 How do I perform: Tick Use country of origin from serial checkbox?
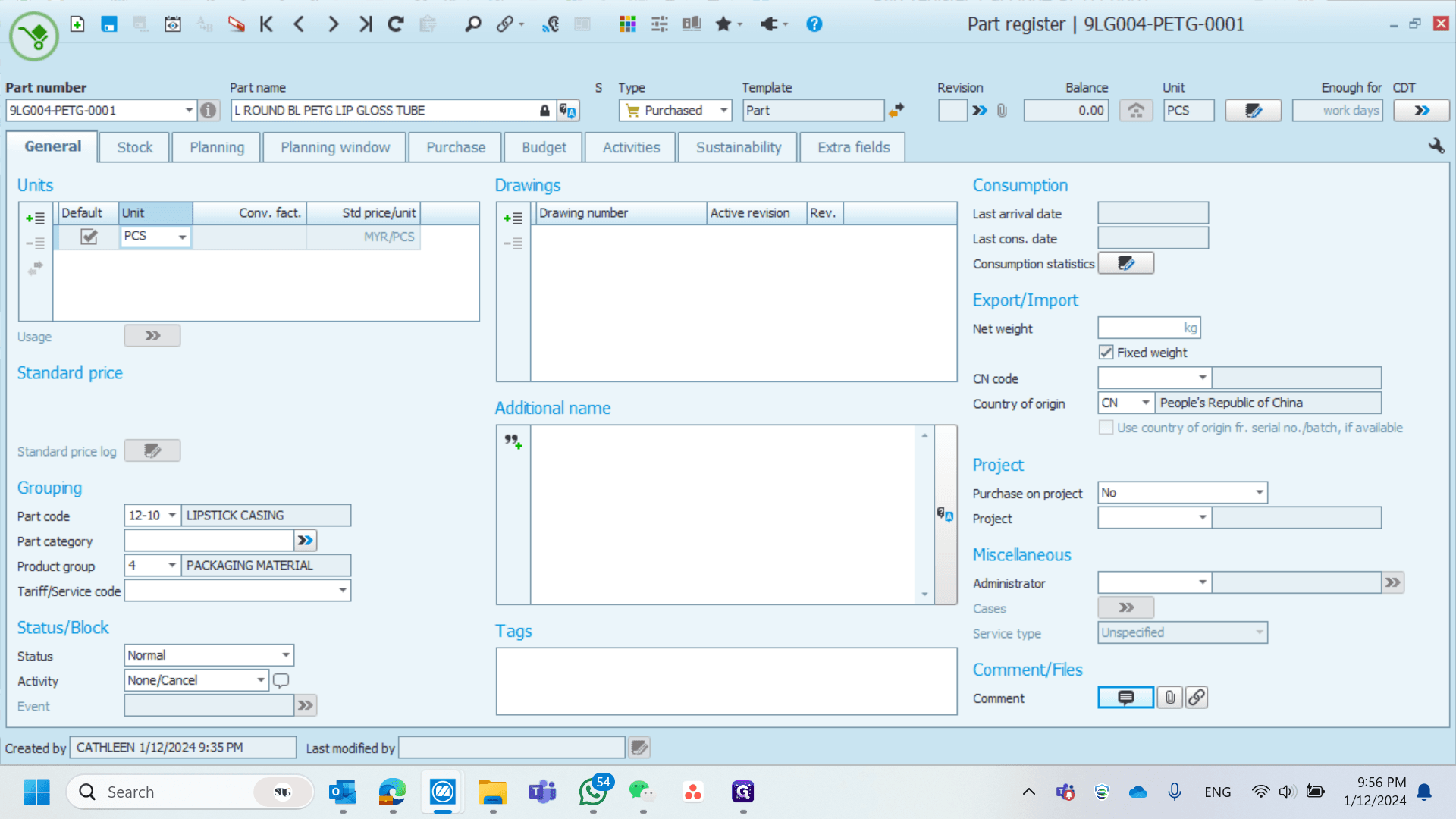point(1106,428)
